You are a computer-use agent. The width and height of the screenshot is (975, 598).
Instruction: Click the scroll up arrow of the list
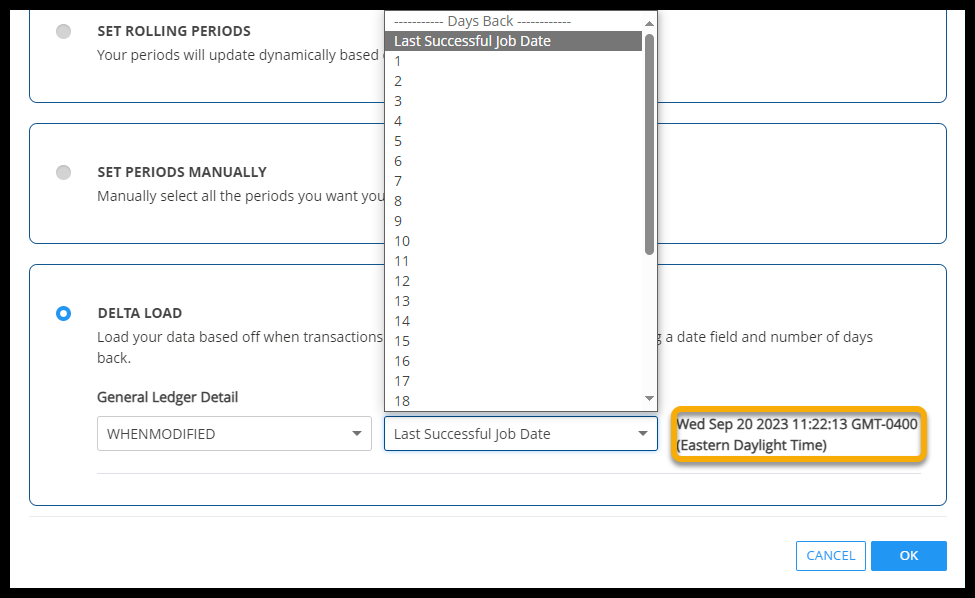[x=649, y=22]
